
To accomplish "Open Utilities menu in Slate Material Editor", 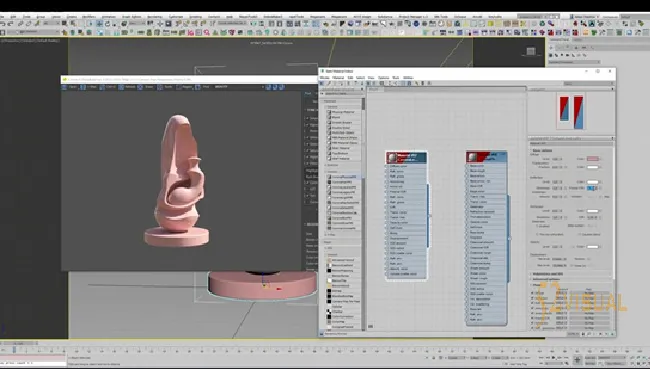I will click(408, 77).
